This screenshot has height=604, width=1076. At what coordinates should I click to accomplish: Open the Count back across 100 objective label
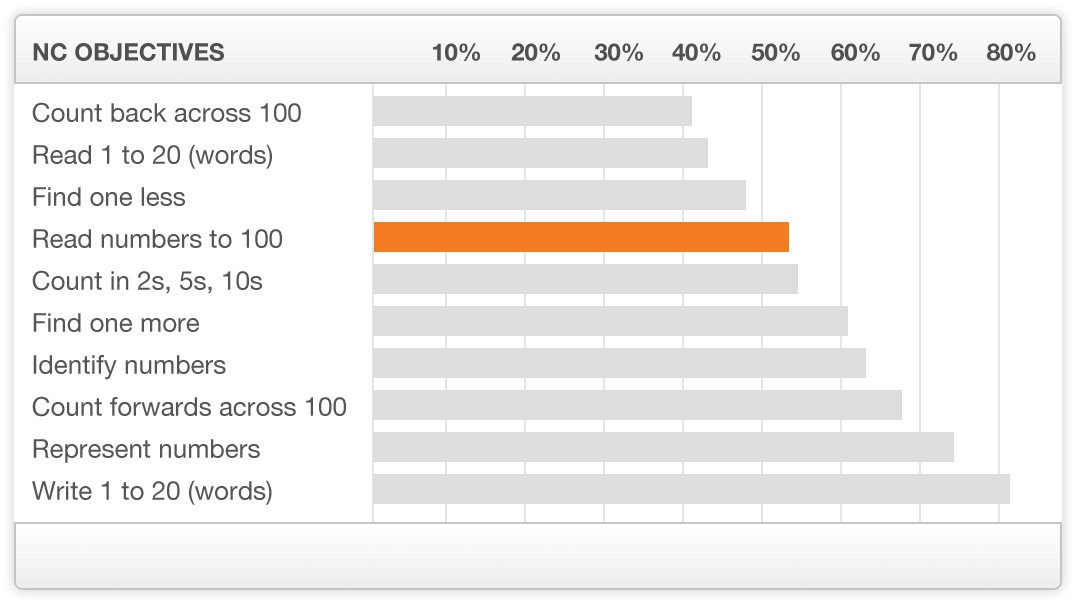pos(167,113)
